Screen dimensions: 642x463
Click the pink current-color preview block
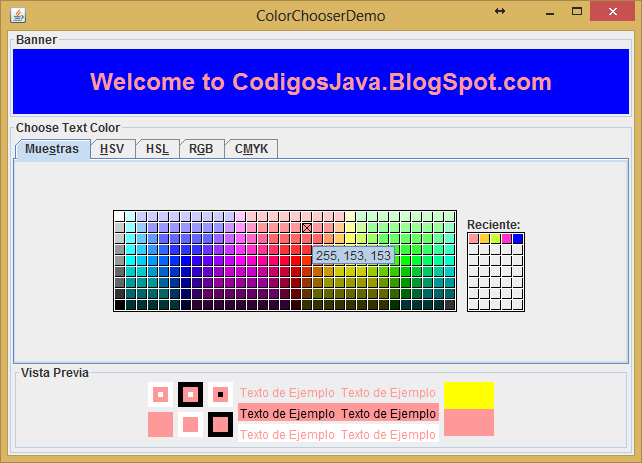coord(469,422)
